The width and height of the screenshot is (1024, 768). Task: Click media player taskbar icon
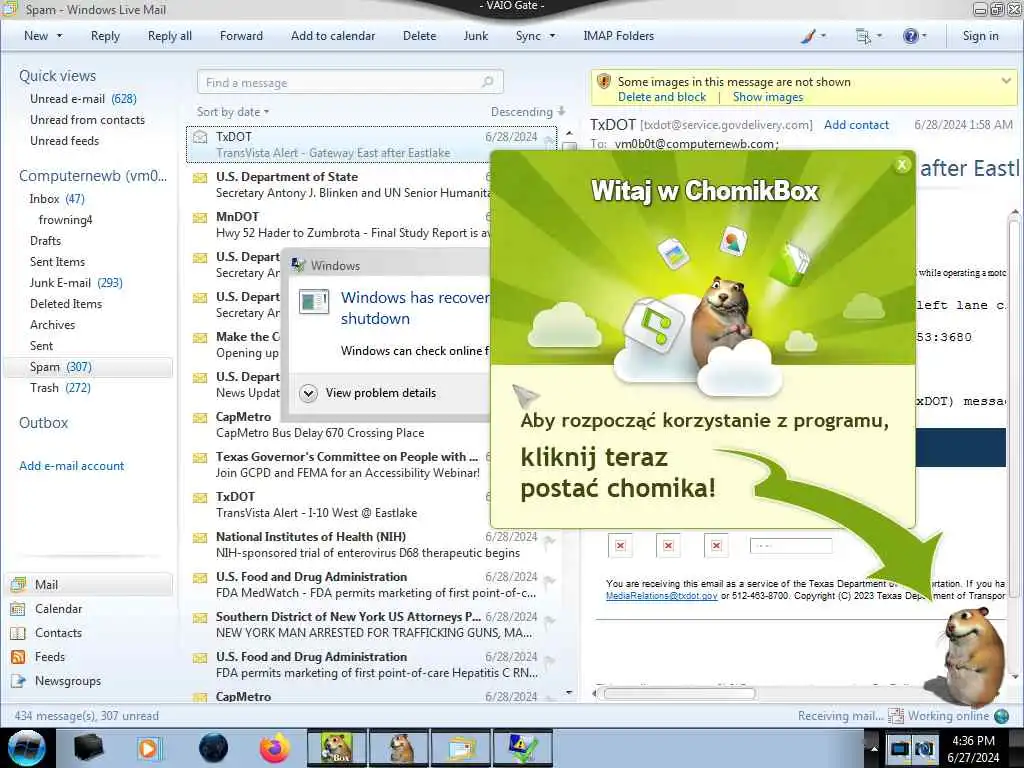click(149, 748)
